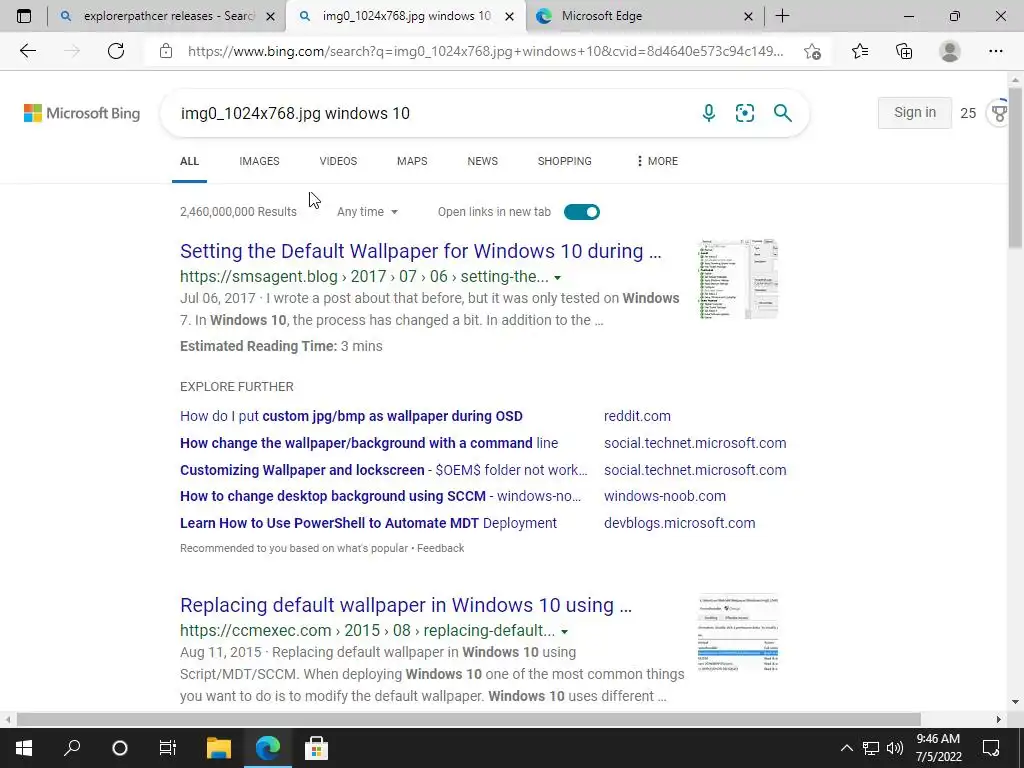Open Learn How to Use PowerShell link
The height and width of the screenshot is (768, 1024).
pyautogui.click(x=368, y=523)
